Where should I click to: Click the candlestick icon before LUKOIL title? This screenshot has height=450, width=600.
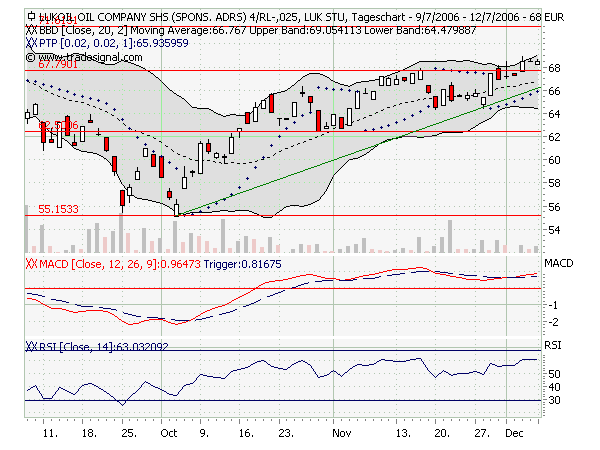[x=31, y=16]
